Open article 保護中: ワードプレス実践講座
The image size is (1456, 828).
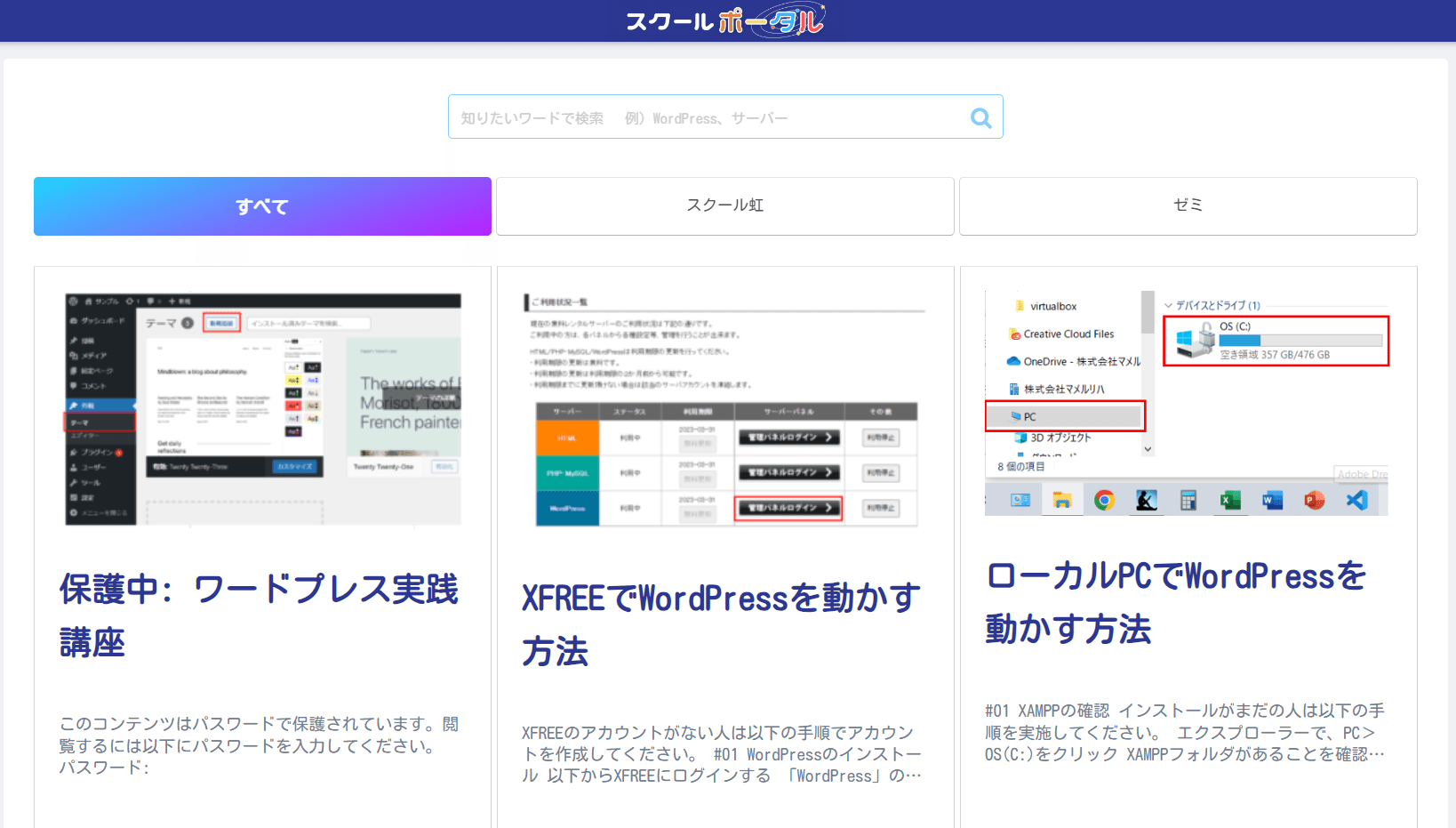[259, 615]
